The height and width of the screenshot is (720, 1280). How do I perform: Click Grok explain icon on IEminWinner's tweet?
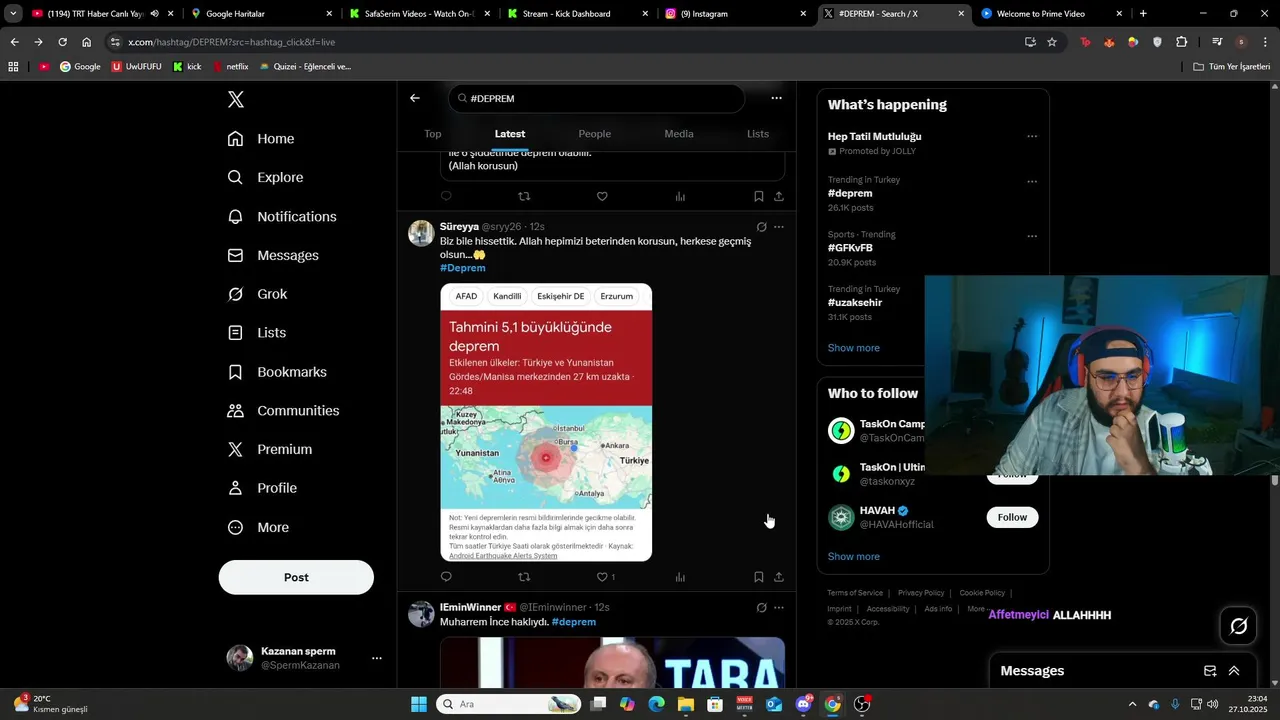tap(761, 607)
